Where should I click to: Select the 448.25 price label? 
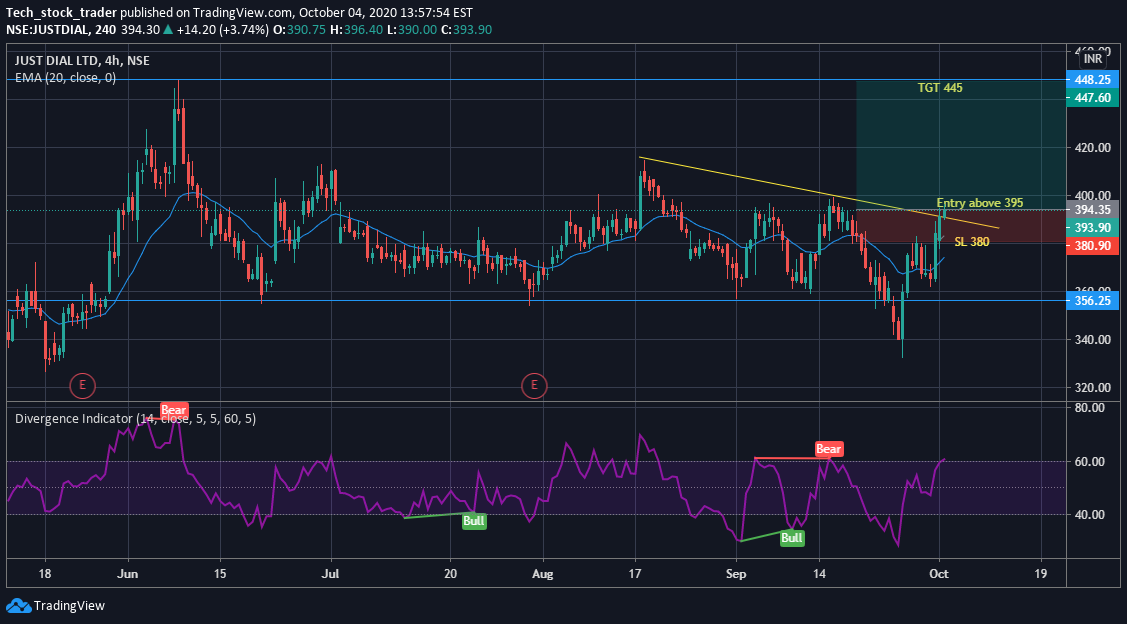(1093, 80)
